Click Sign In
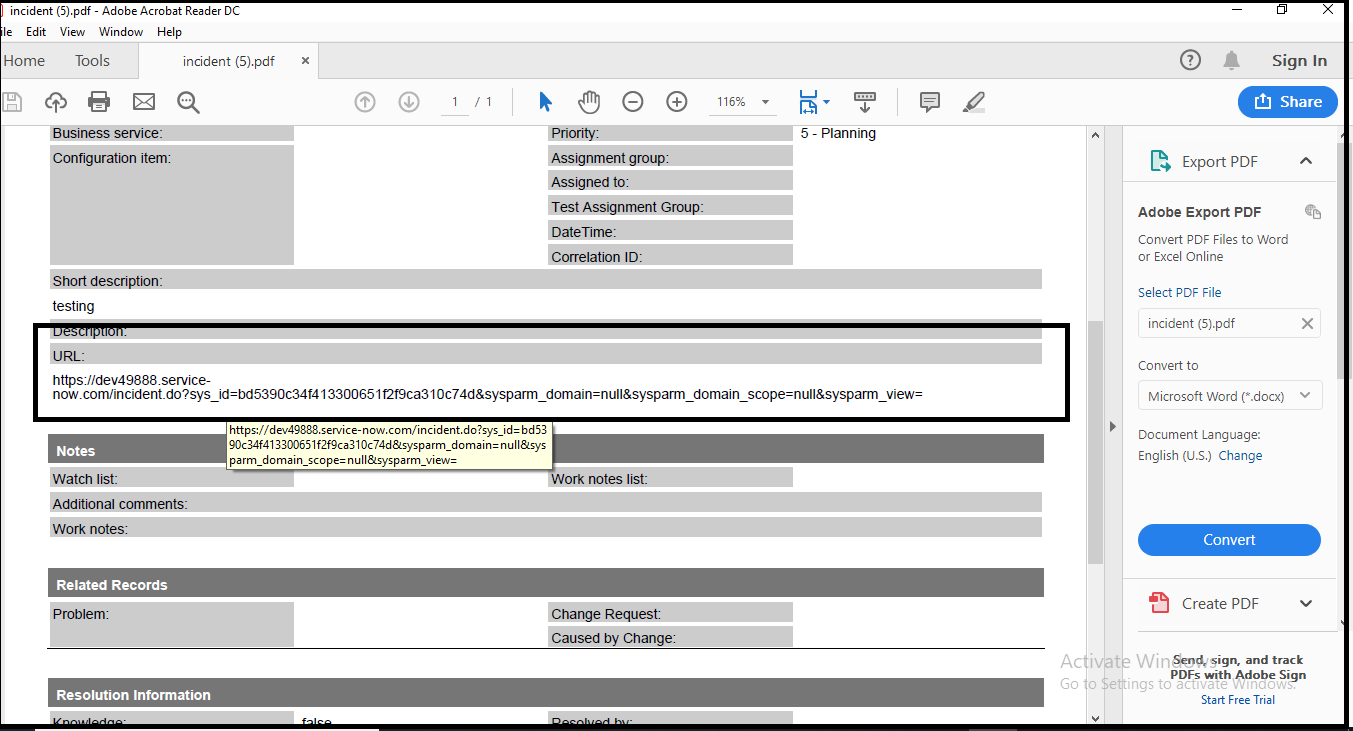 1299,60
